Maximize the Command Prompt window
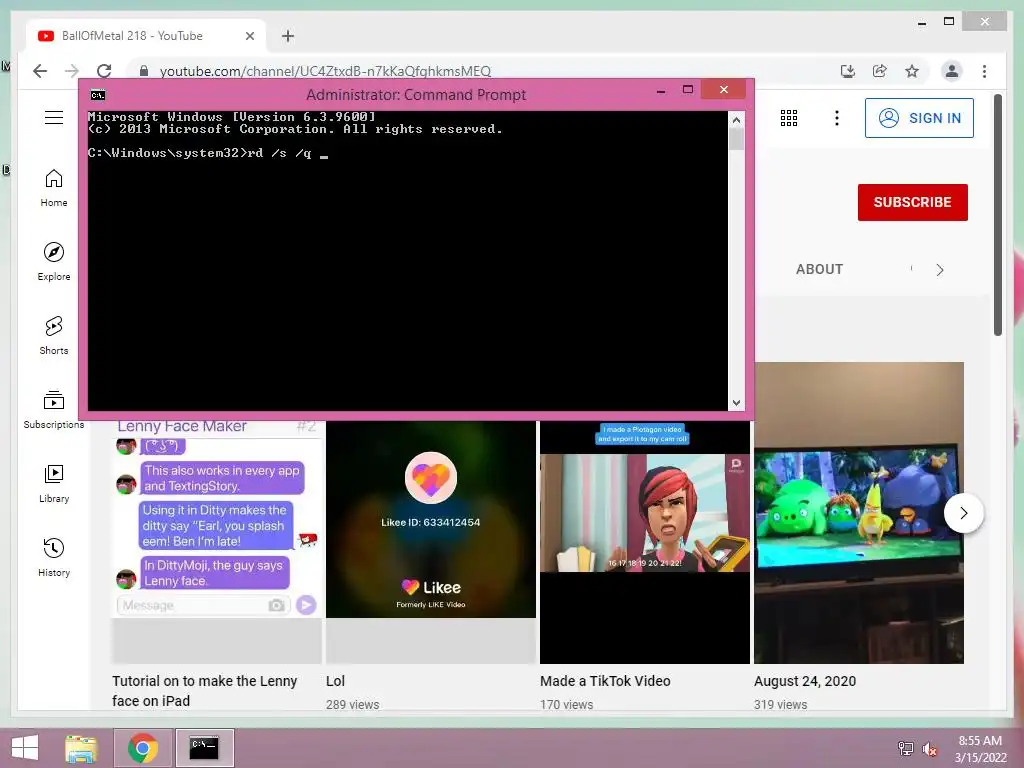 point(688,90)
